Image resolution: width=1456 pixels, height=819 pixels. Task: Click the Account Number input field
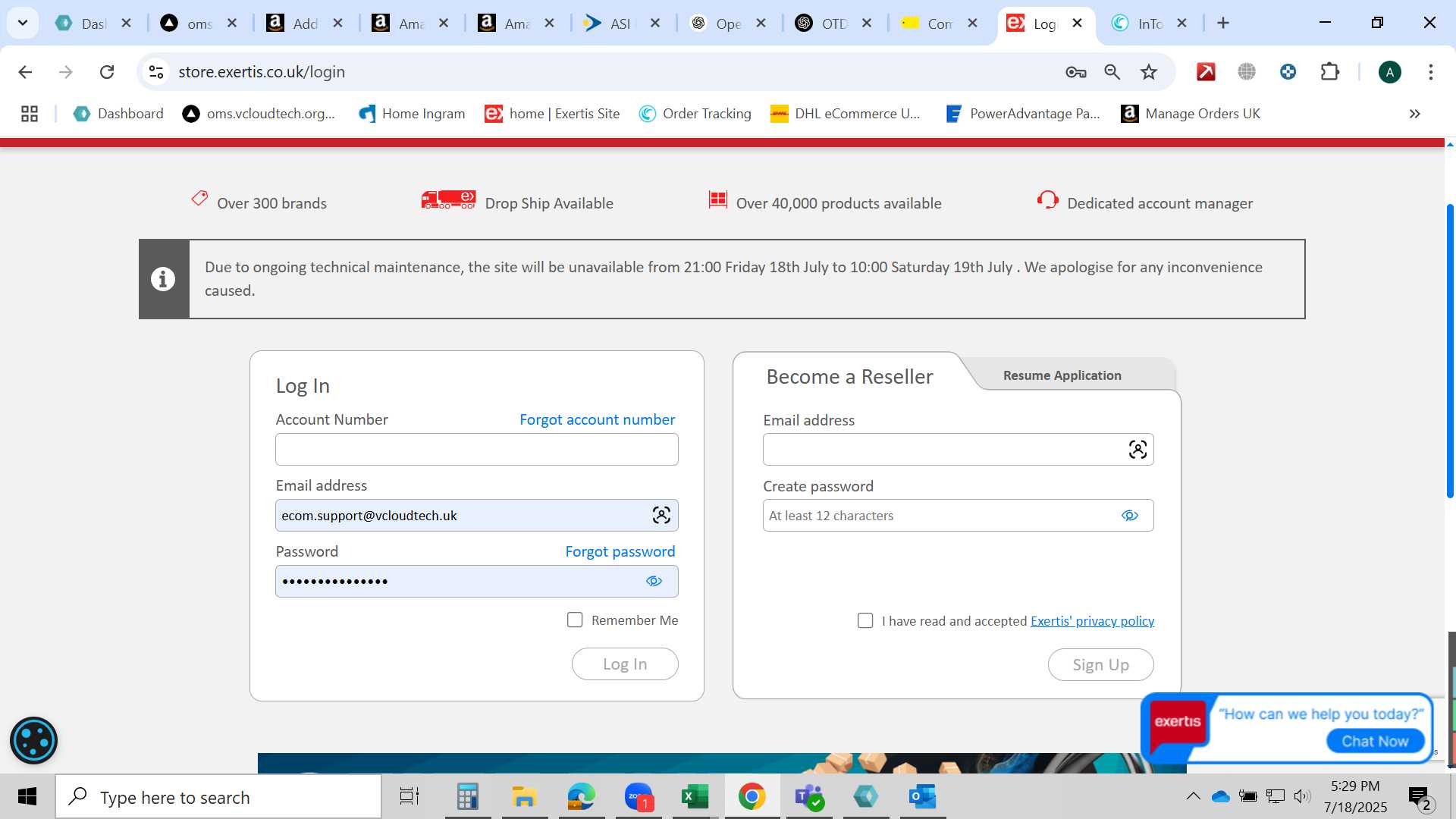click(476, 450)
